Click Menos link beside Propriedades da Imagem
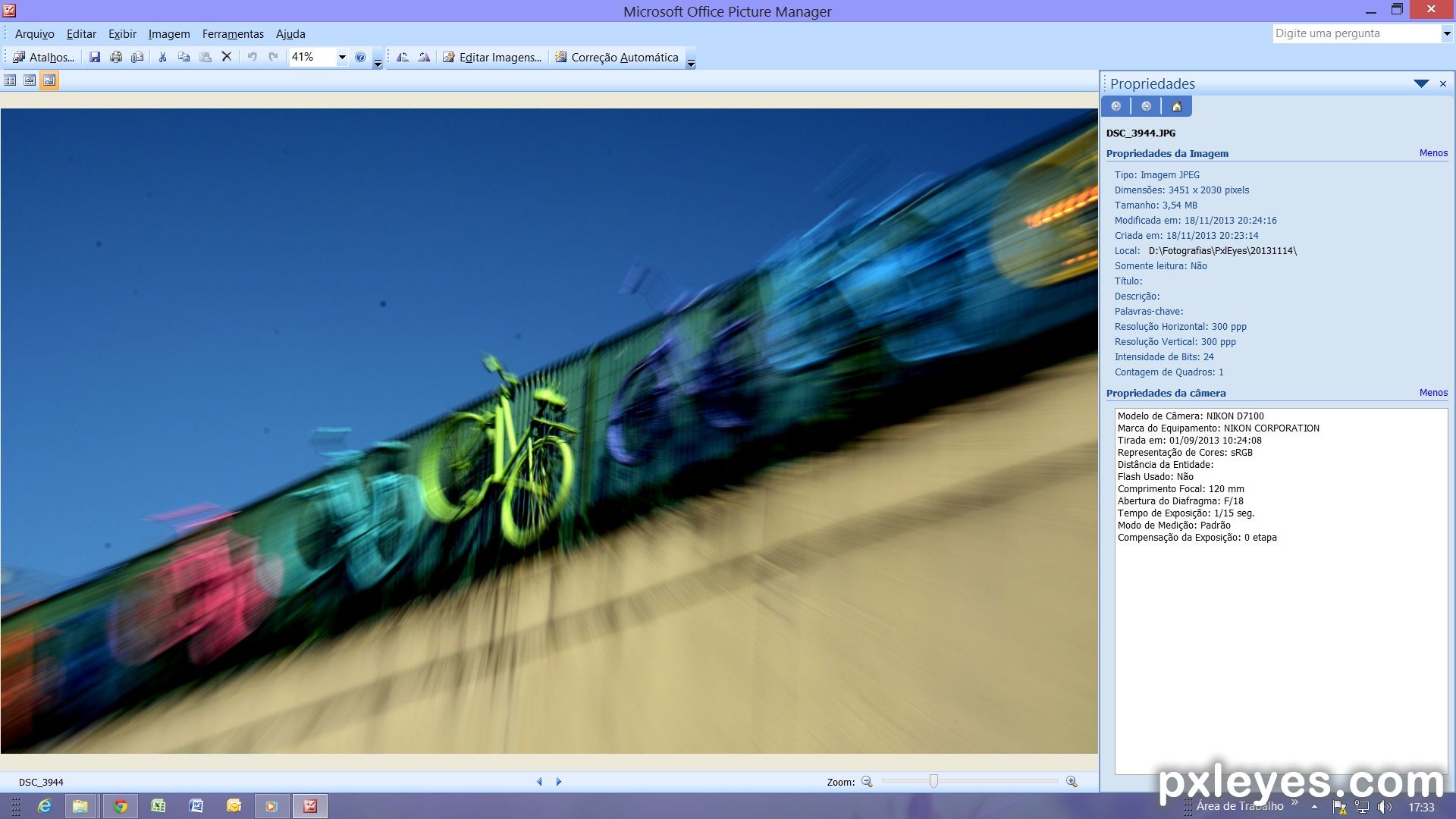 (1433, 153)
